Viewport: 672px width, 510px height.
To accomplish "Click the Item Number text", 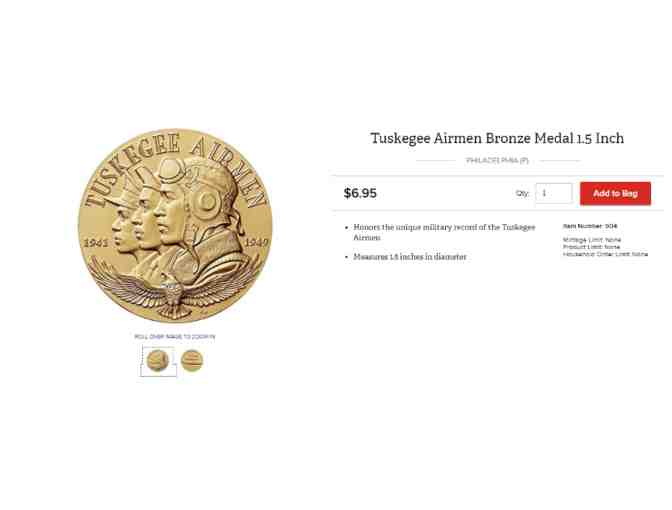I will pos(590,226).
